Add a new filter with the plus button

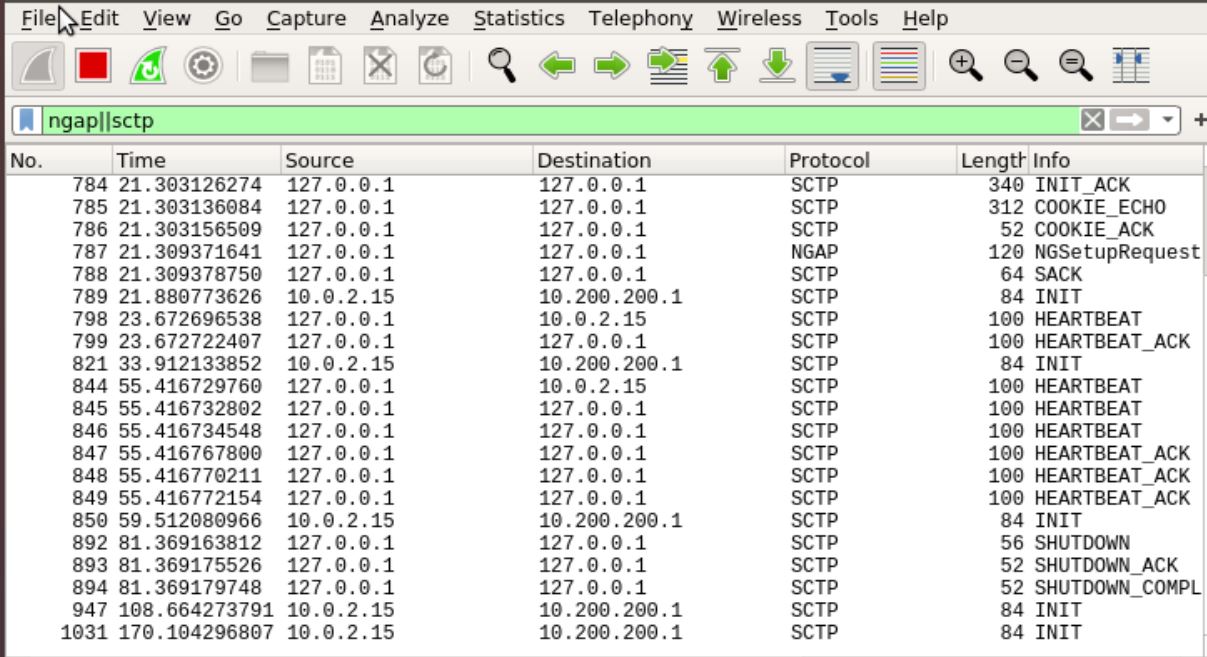click(x=1199, y=121)
